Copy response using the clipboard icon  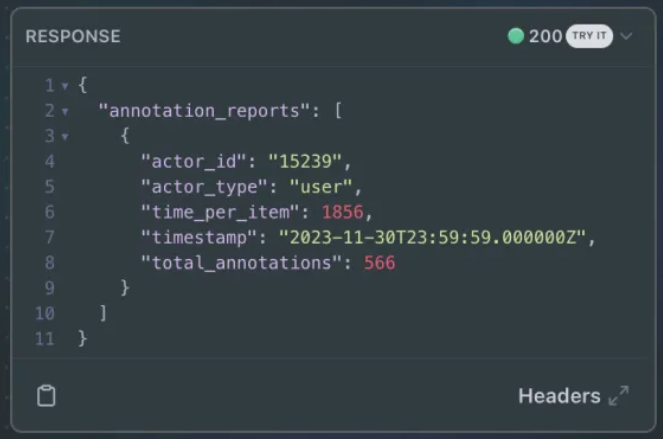coord(46,396)
